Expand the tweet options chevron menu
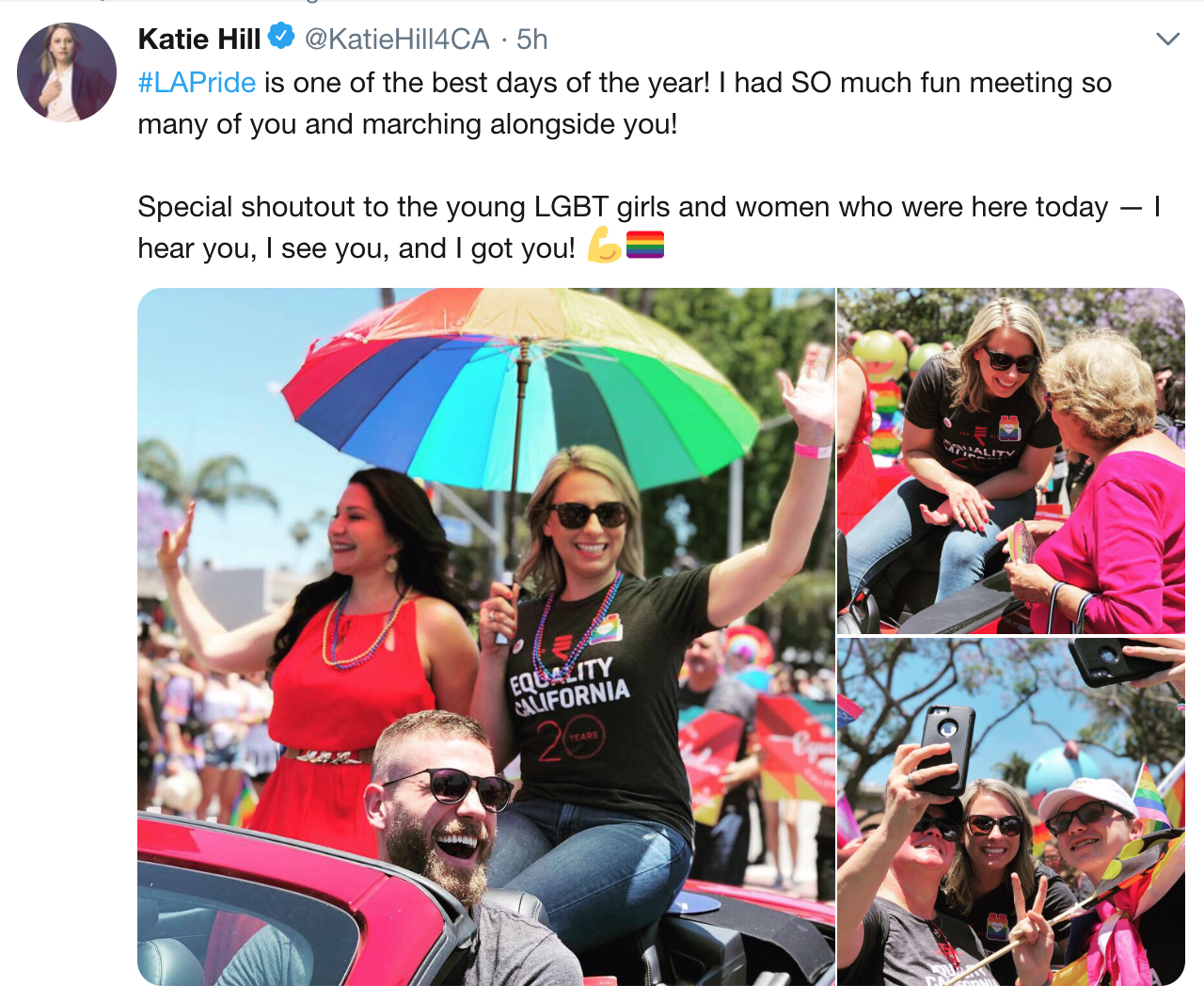1204x1001 pixels. (1167, 39)
